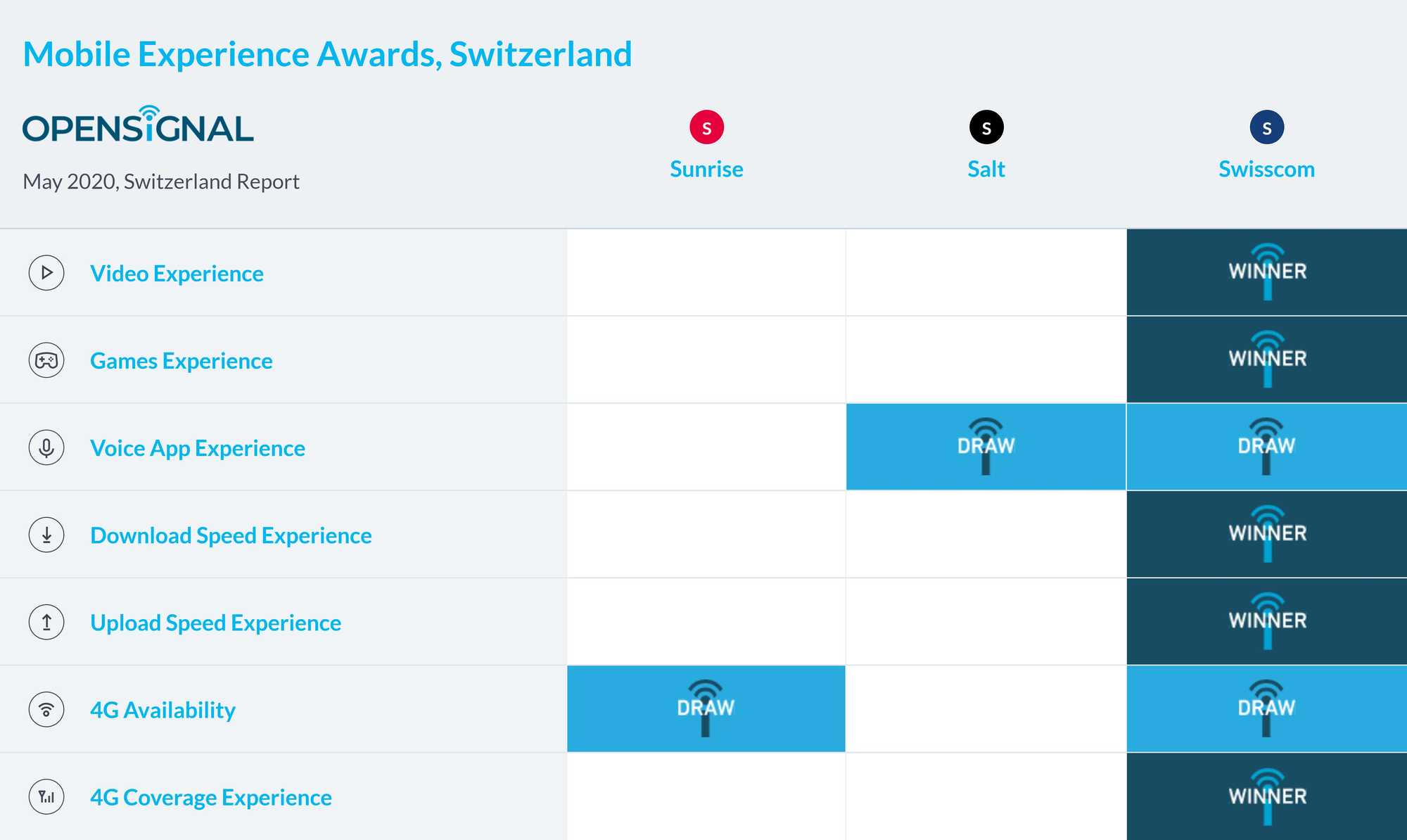Click Sunrise's 4G Availability DRAW badge
Viewport: 1407px width, 840px height.
[x=706, y=708]
